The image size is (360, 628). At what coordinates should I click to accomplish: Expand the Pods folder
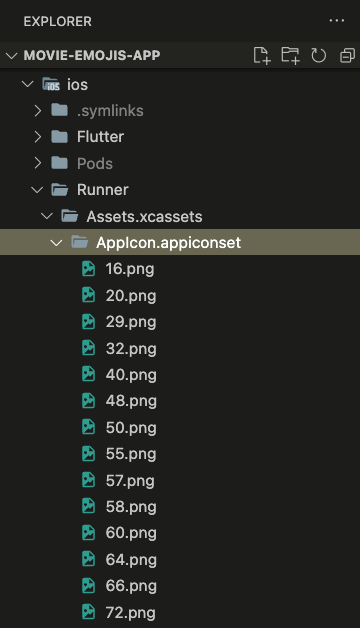(x=38, y=163)
